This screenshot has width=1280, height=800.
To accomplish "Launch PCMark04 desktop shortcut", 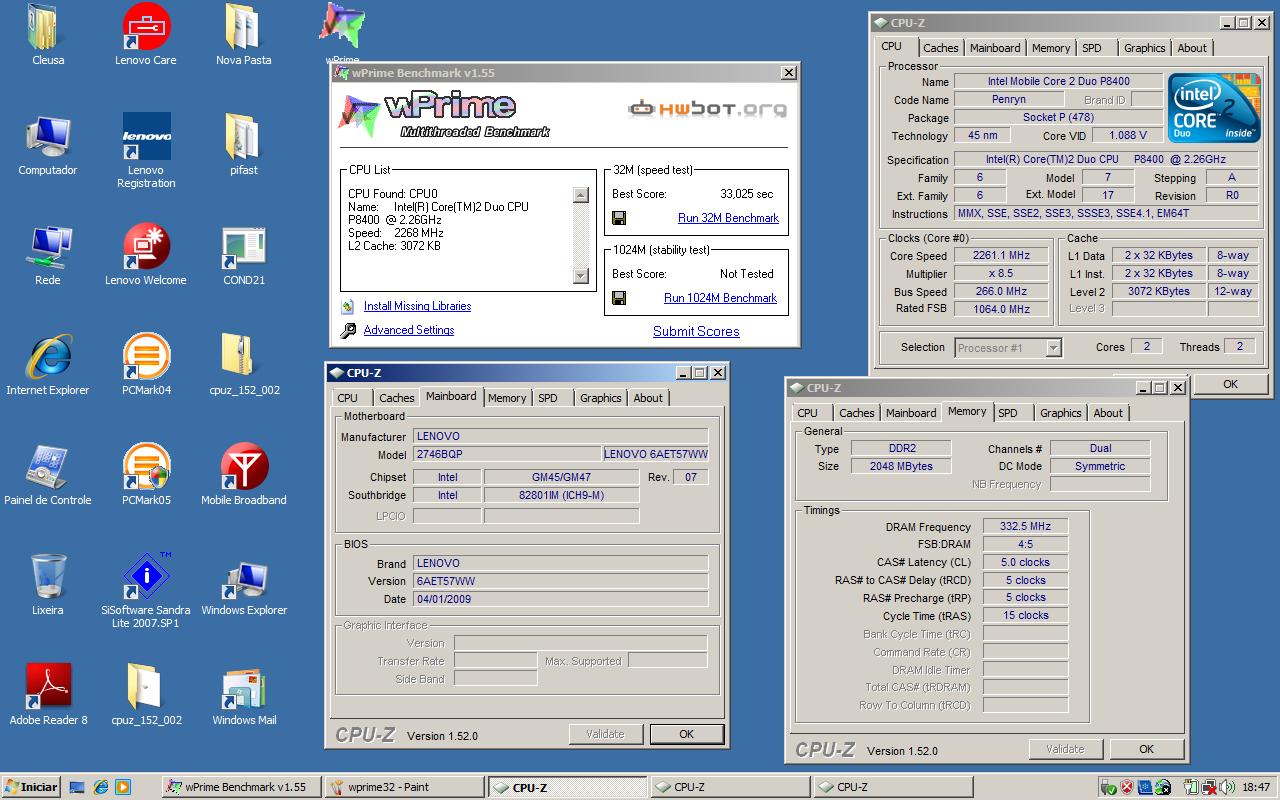I will point(146,358).
